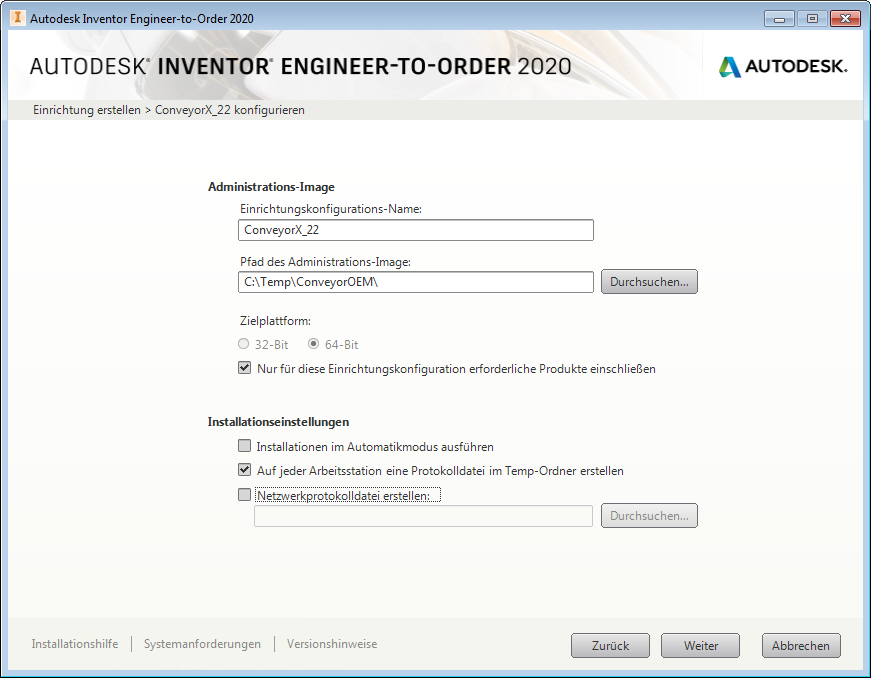Click the Inventor app icon in title bar
The width and height of the screenshot is (871, 678).
17,18
